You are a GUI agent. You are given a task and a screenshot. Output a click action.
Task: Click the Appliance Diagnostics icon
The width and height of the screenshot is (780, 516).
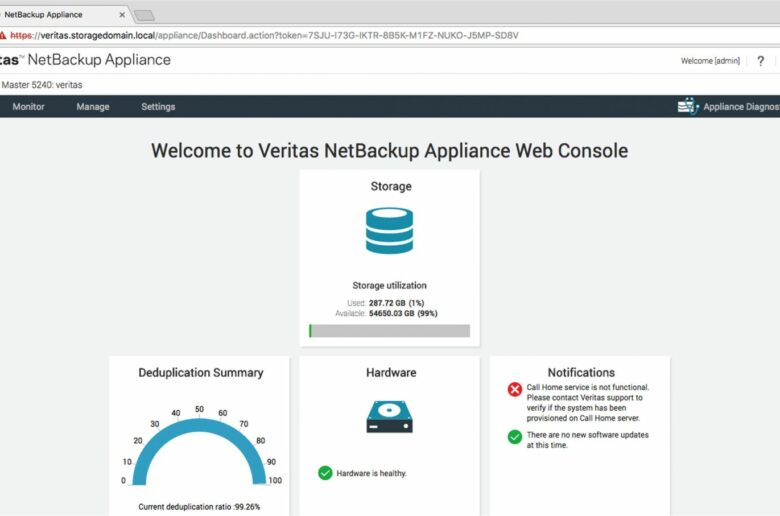point(688,106)
